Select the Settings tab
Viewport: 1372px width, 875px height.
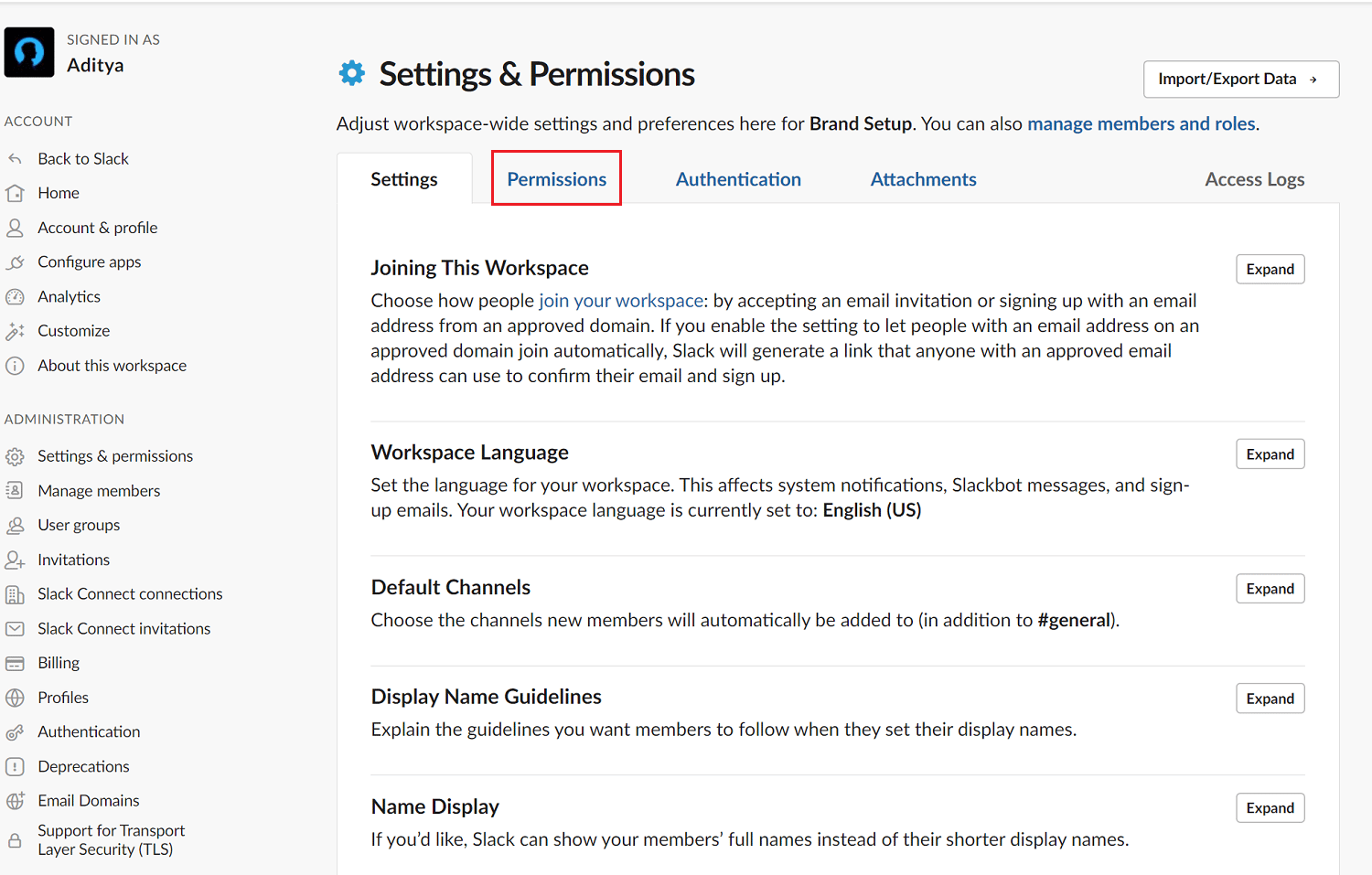click(404, 179)
